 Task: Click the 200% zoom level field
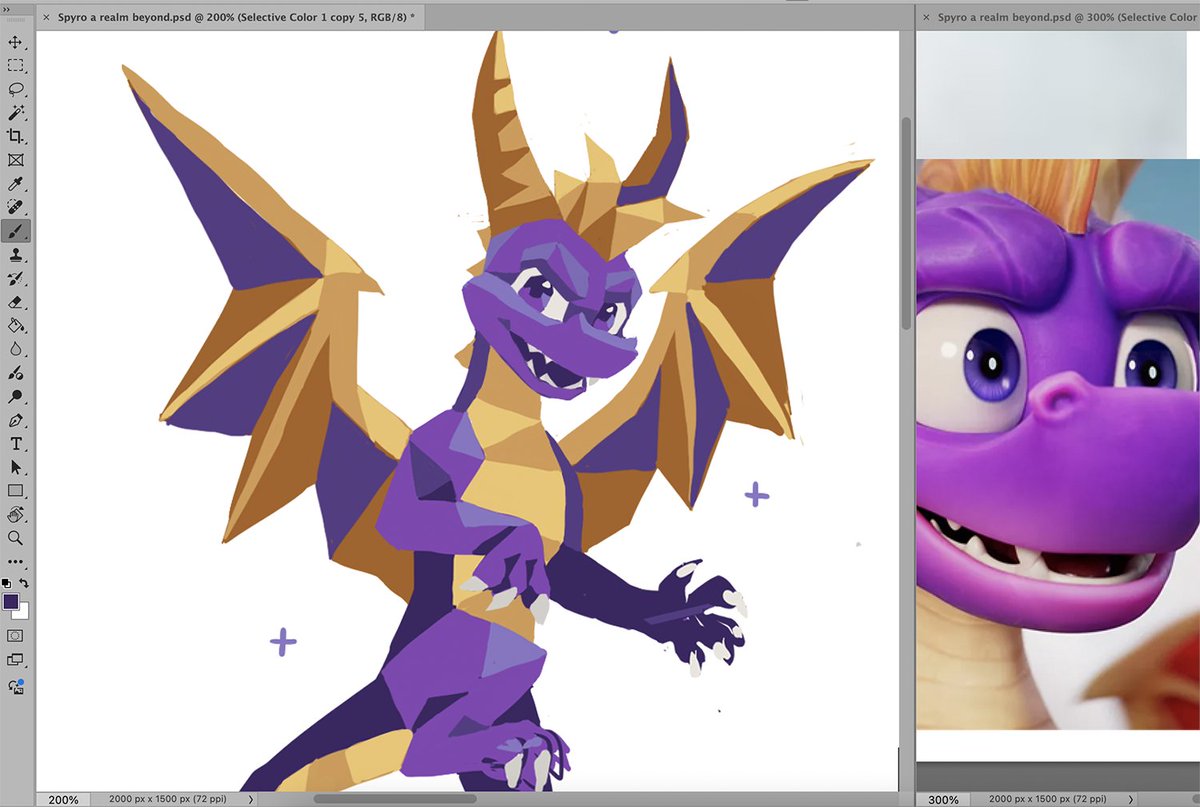[x=64, y=799]
